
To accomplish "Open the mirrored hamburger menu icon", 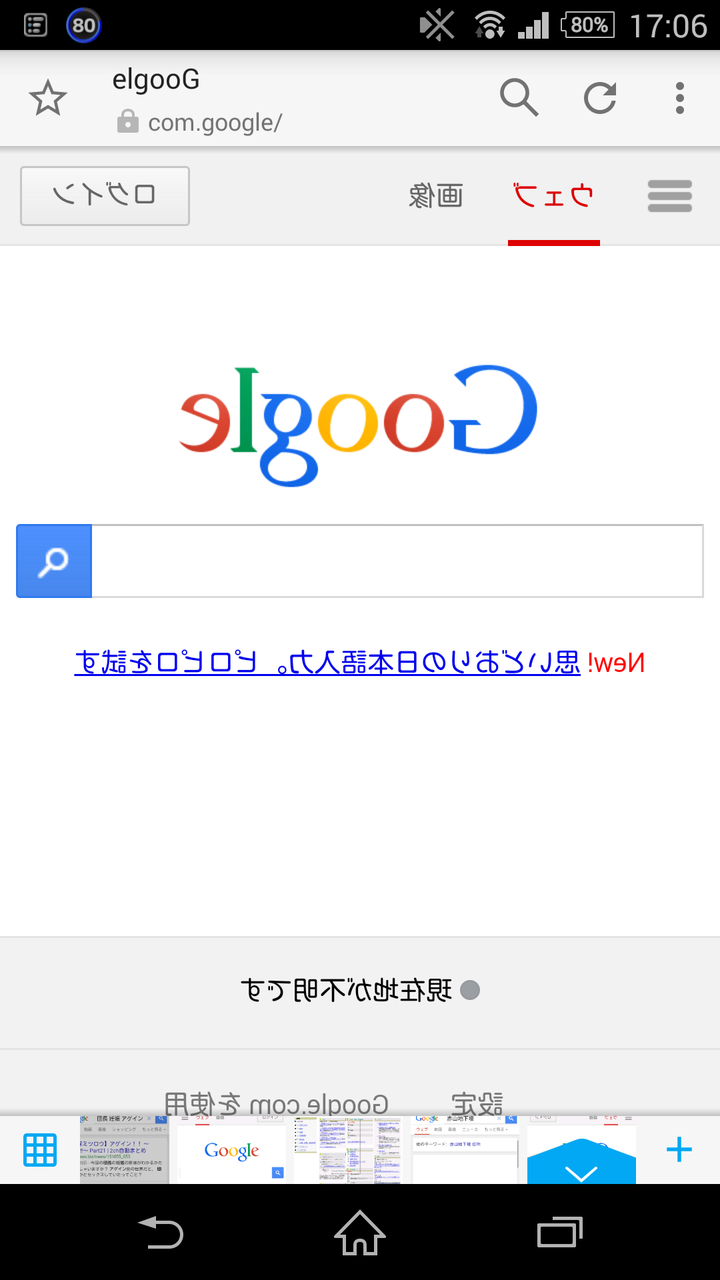I will coord(670,196).
